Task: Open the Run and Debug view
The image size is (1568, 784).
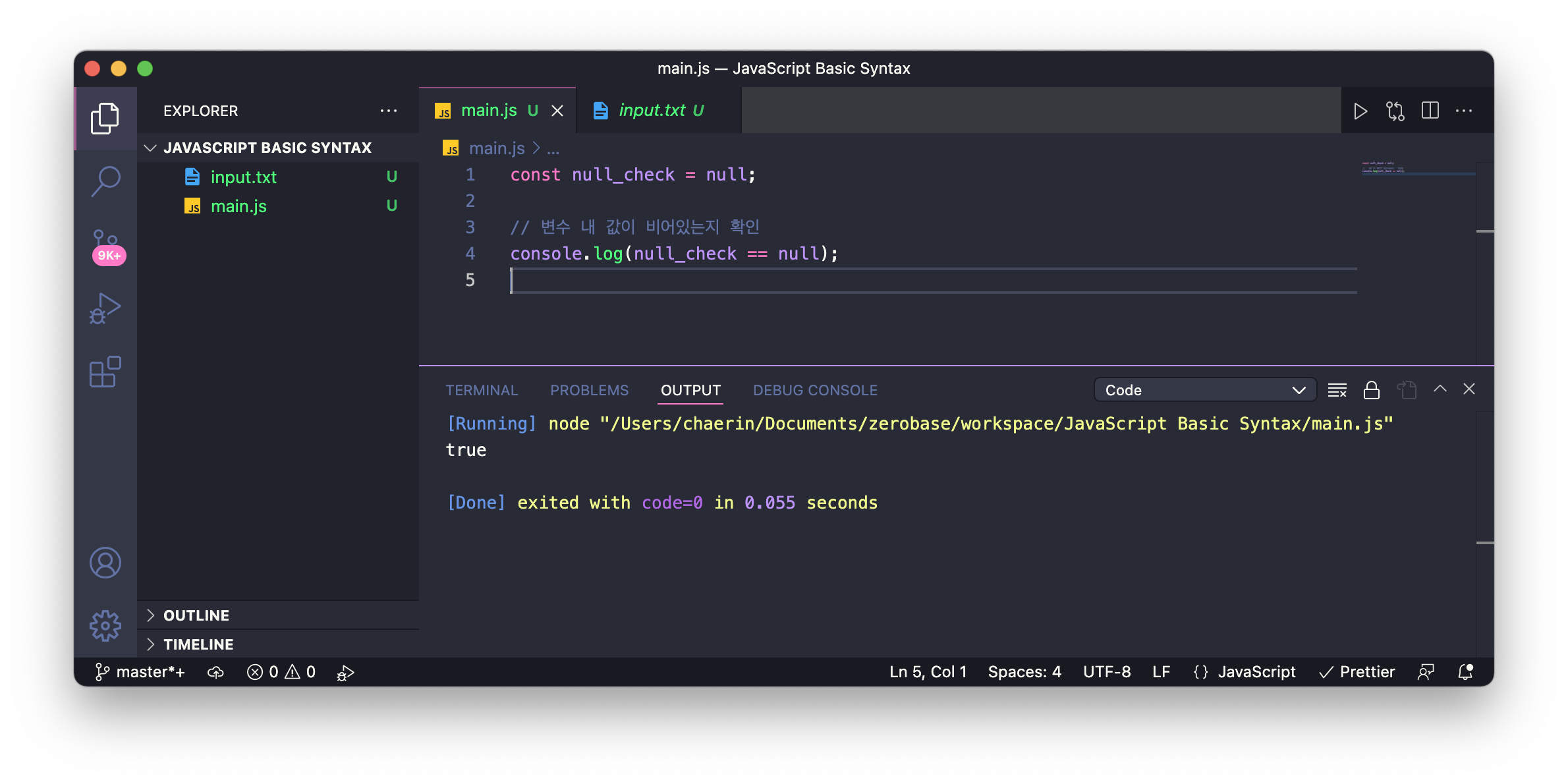Action: (x=105, y=308)
